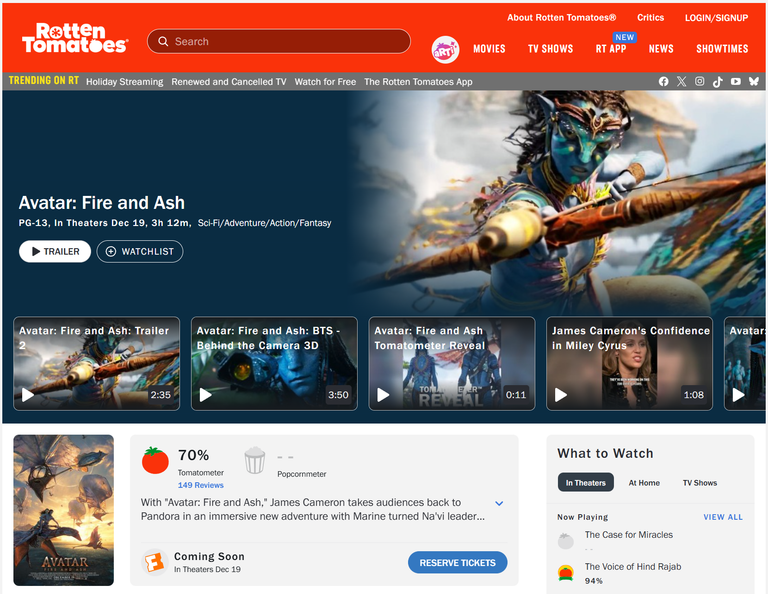Open the YouTube channel icon
The image size is (768, 594).
pos(736,82)
